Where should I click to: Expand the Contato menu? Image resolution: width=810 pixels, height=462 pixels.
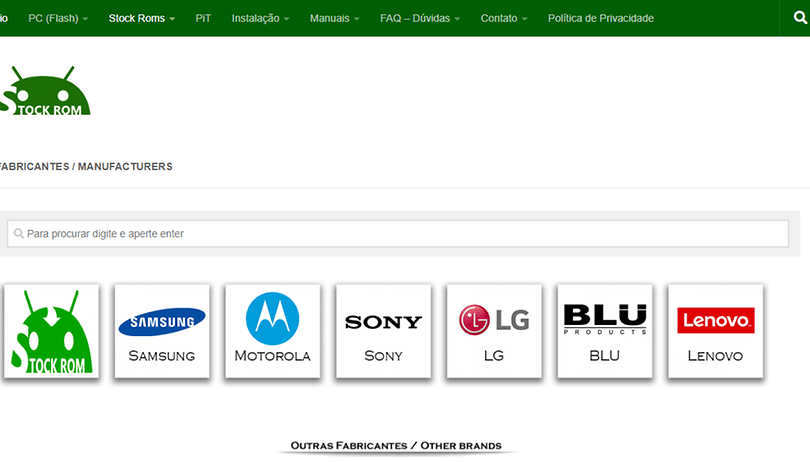(504, 18)
